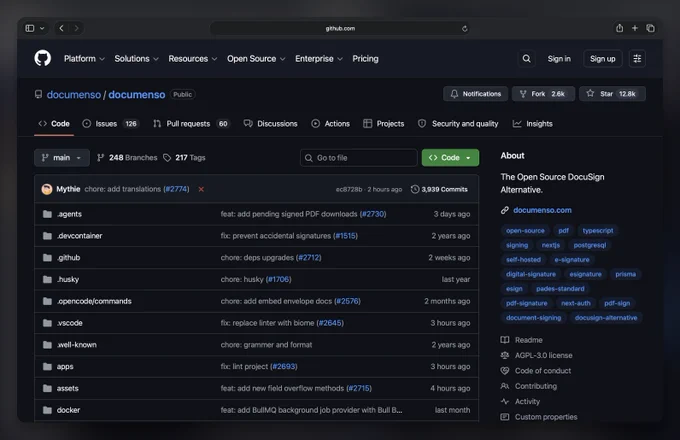
Task: Open the Contributing link in About
Action: click(536, 386)
